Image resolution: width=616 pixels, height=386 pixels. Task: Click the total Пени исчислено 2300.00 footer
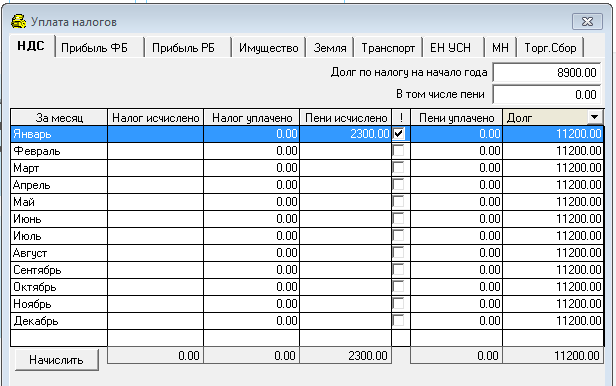click(346, 356)
